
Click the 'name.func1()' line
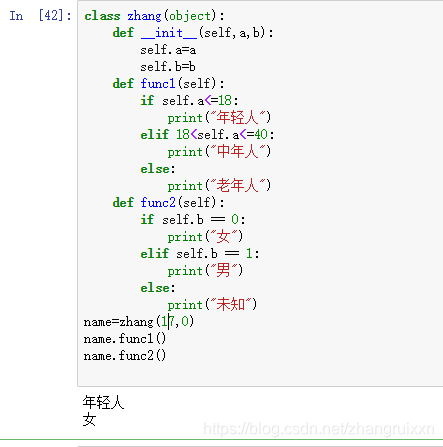click(125, 339)
